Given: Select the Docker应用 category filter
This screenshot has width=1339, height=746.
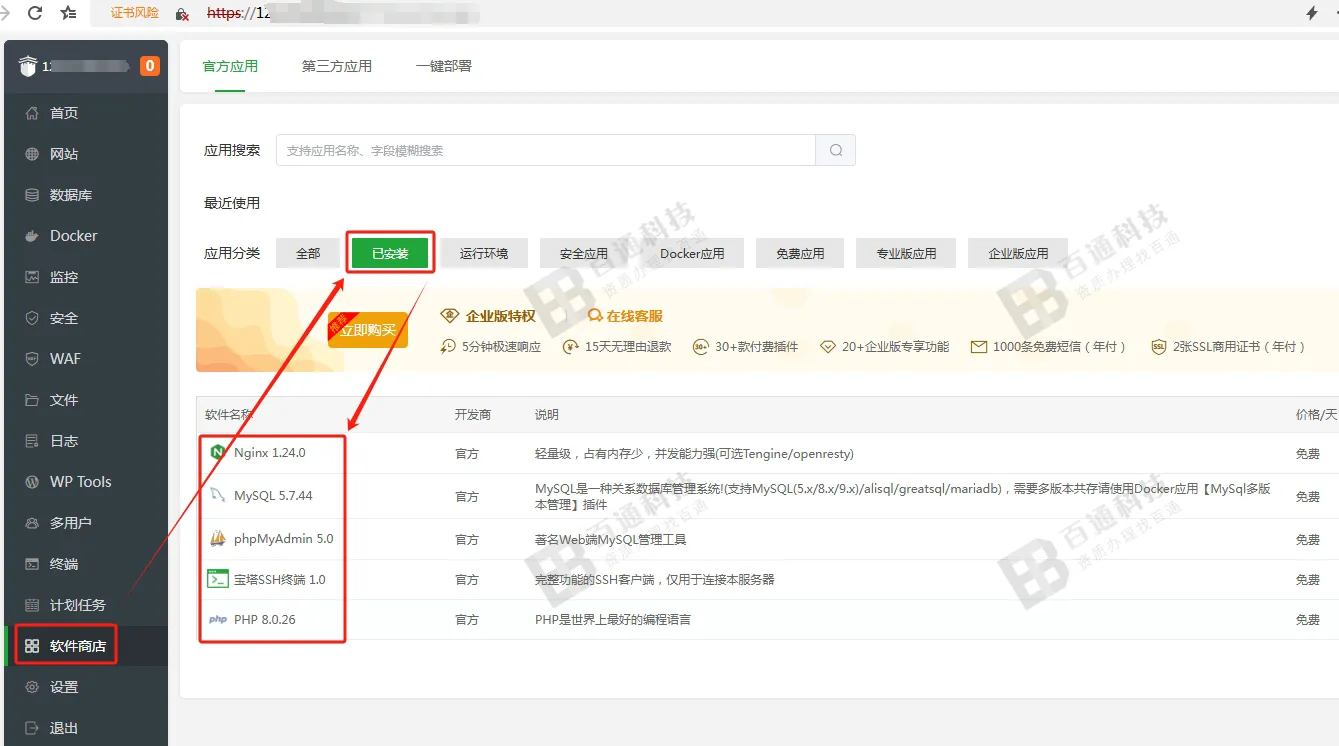Looking at the screenshot, I should (692, 253).
